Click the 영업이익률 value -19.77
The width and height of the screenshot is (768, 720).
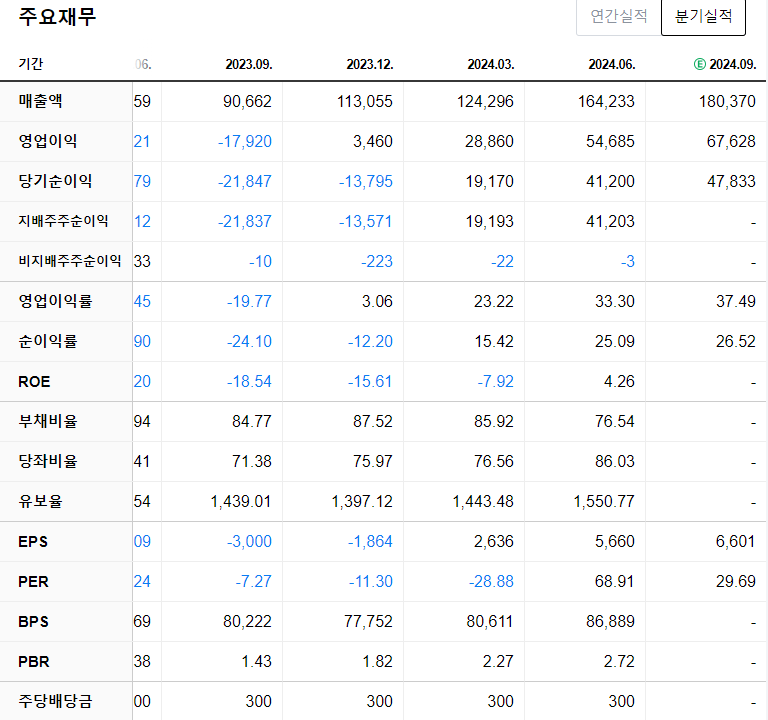pos(249,301)
